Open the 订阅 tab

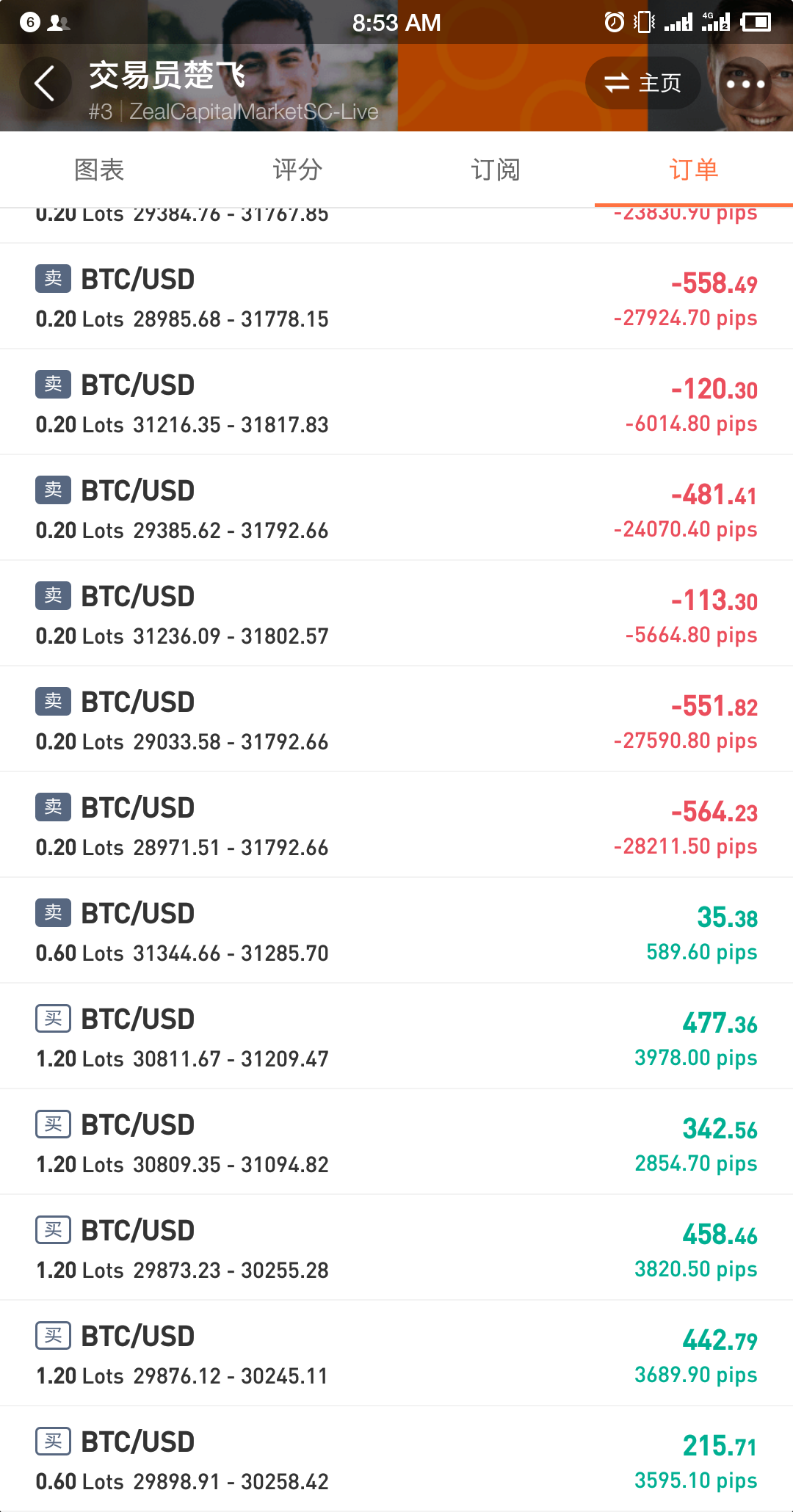(x=496, y=170)
